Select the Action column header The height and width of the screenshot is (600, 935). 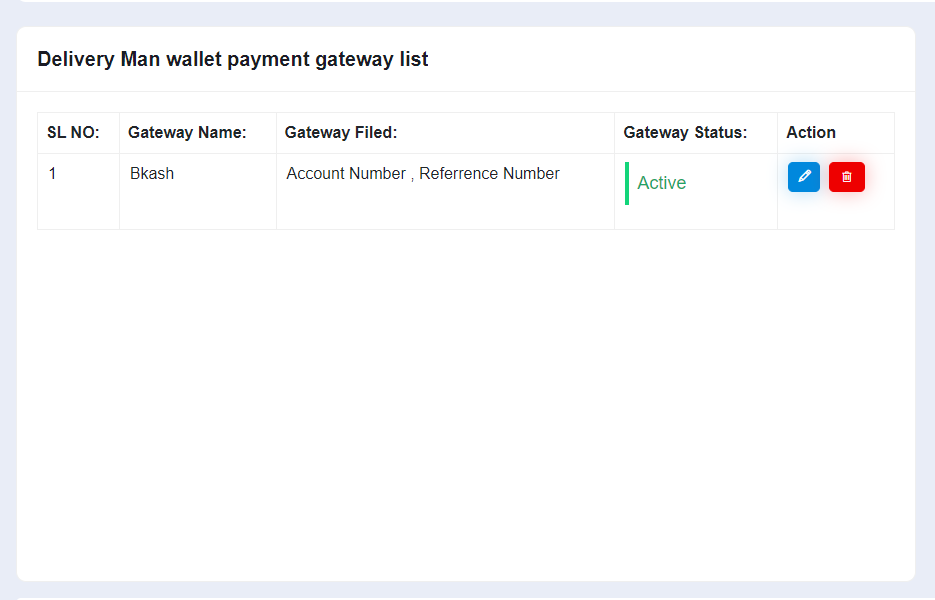(x=809, y=132)
